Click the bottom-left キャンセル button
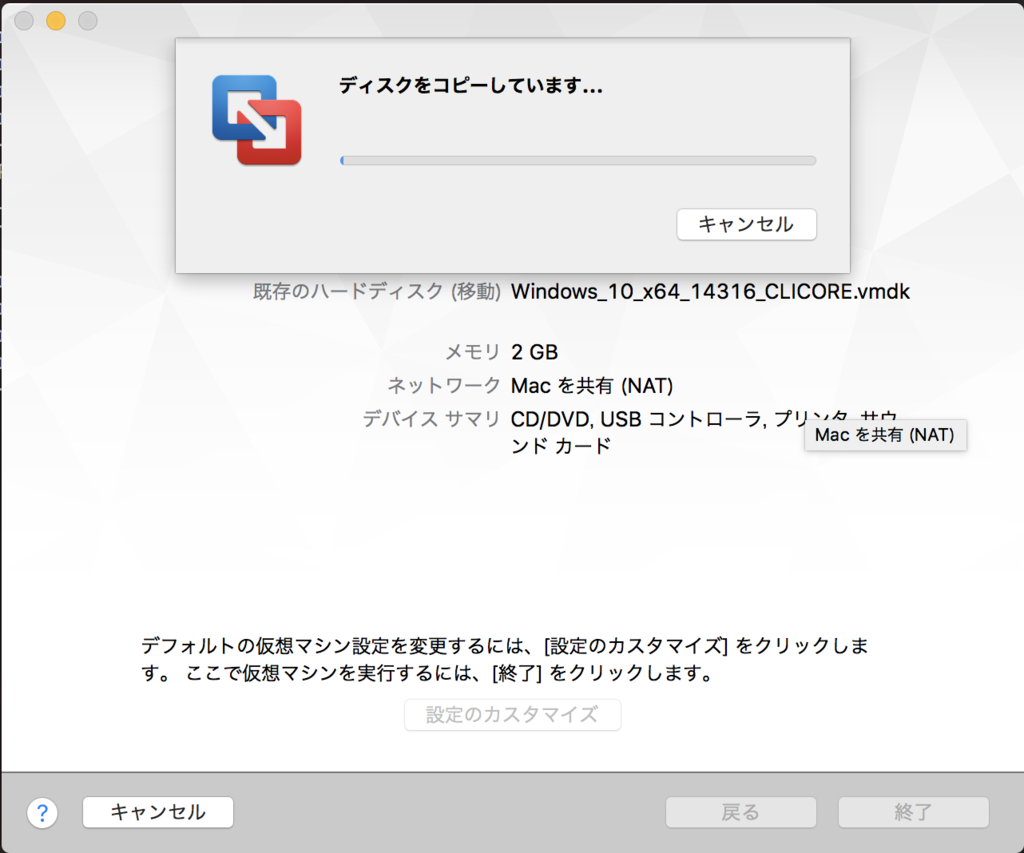1024x853 pixels. pyautogui.click(x=158, y=812)
